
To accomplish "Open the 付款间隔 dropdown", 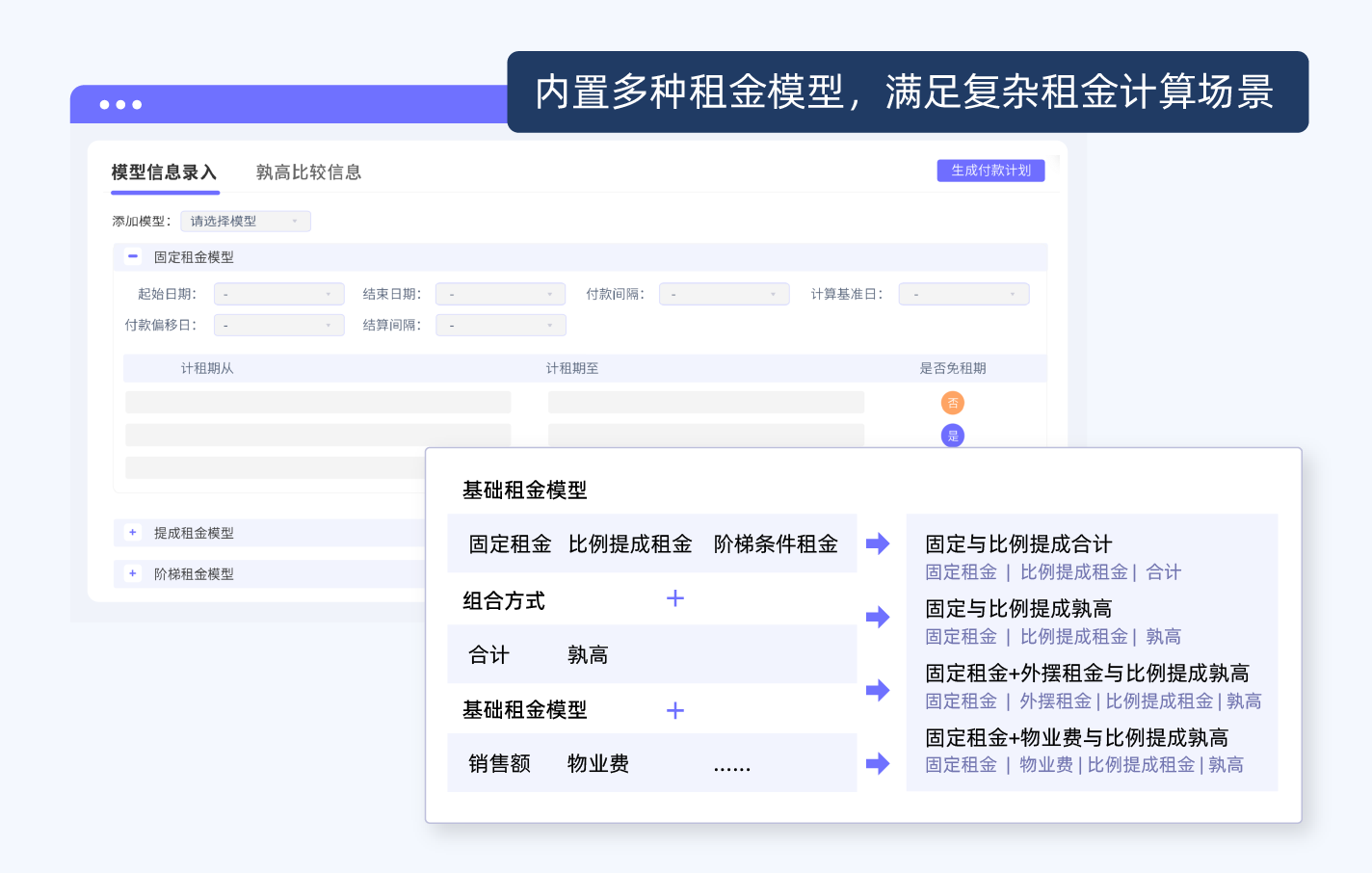I will (725, 294).
